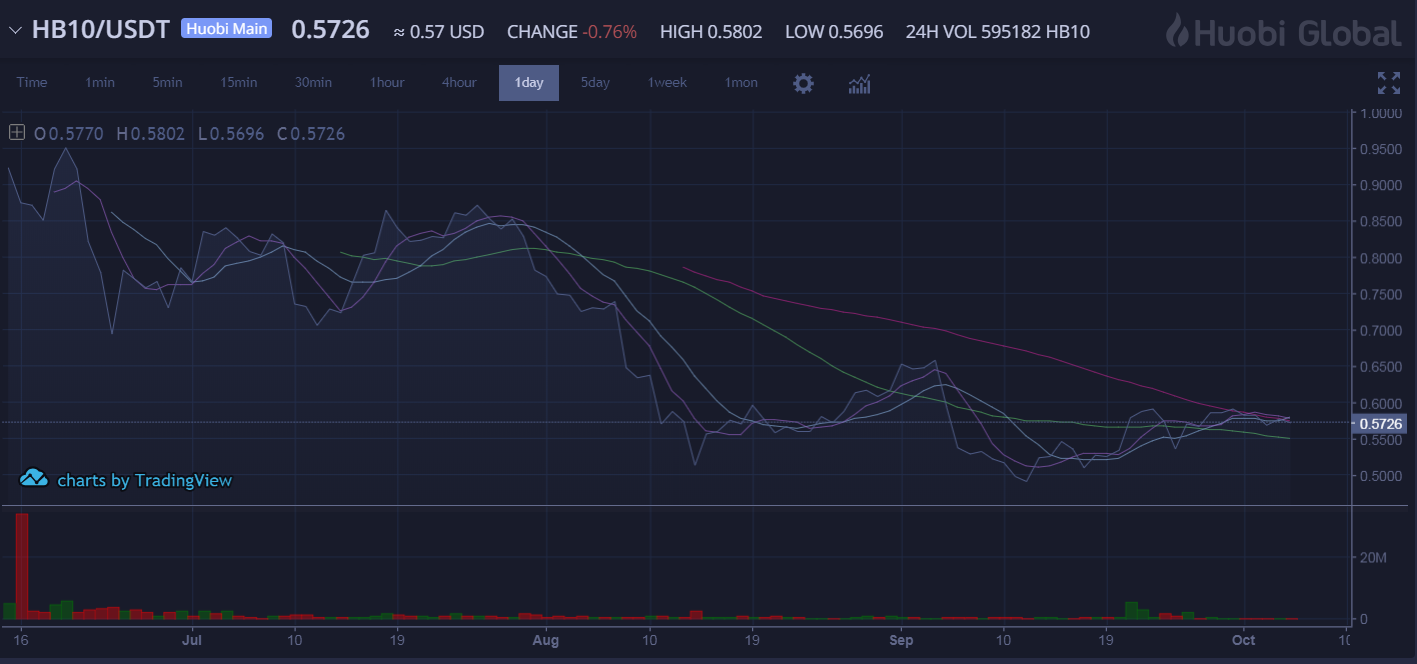
Task: Switch to the 30min interval
Action: [313, 83]
